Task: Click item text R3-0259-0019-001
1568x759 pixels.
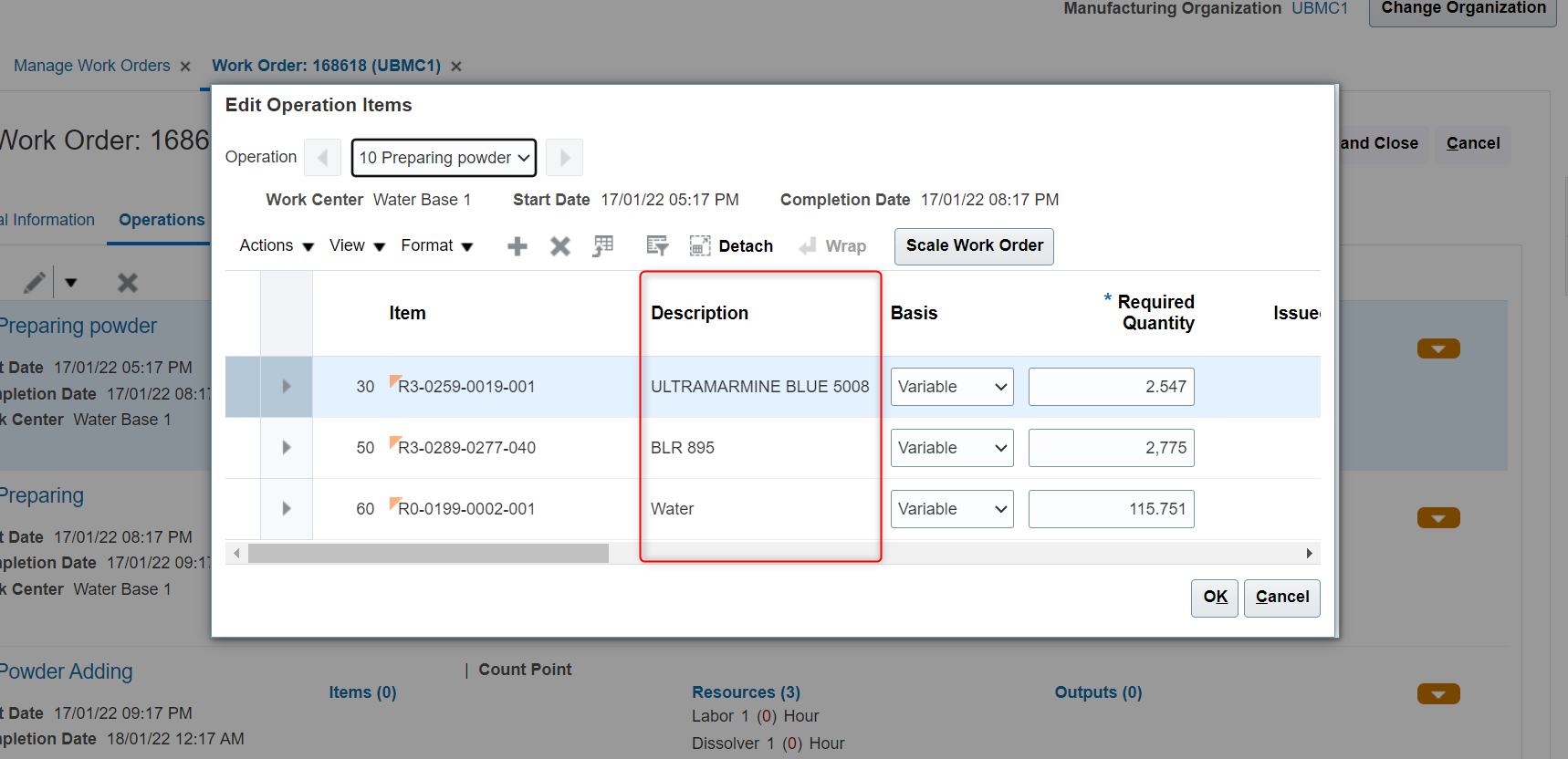Action: point(466,387)
